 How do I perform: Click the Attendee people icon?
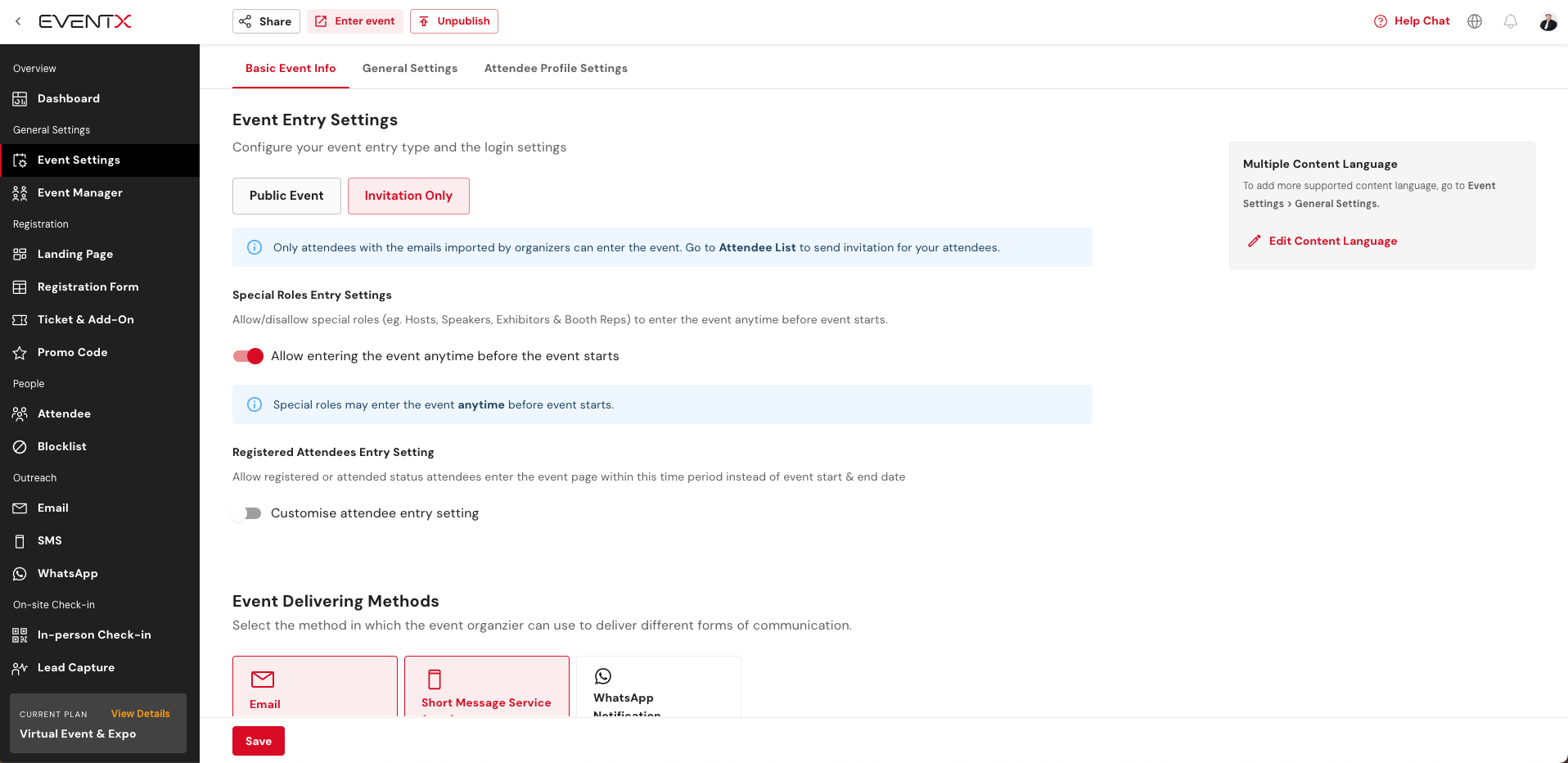click(20, 414)
